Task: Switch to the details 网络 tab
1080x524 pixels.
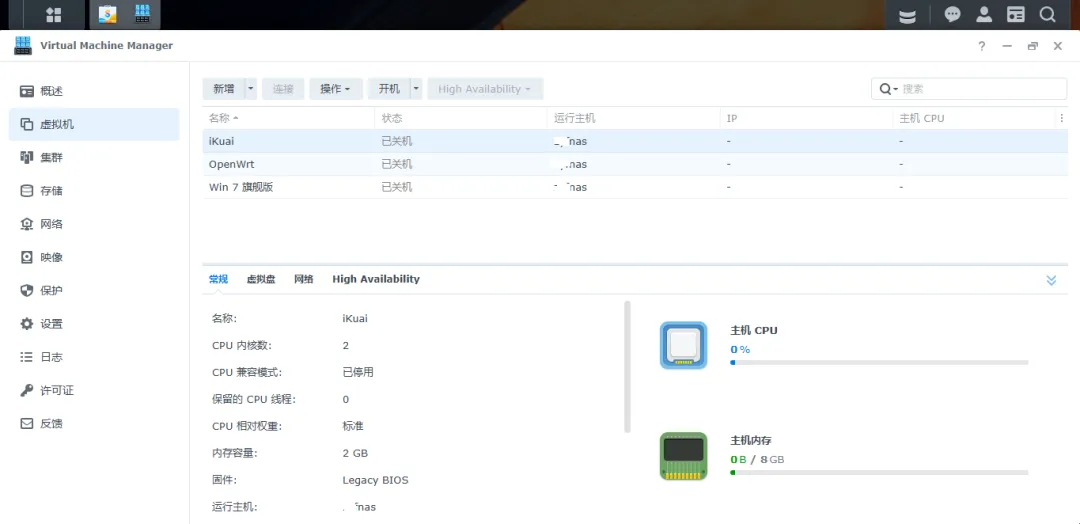Action: [304, 279]
